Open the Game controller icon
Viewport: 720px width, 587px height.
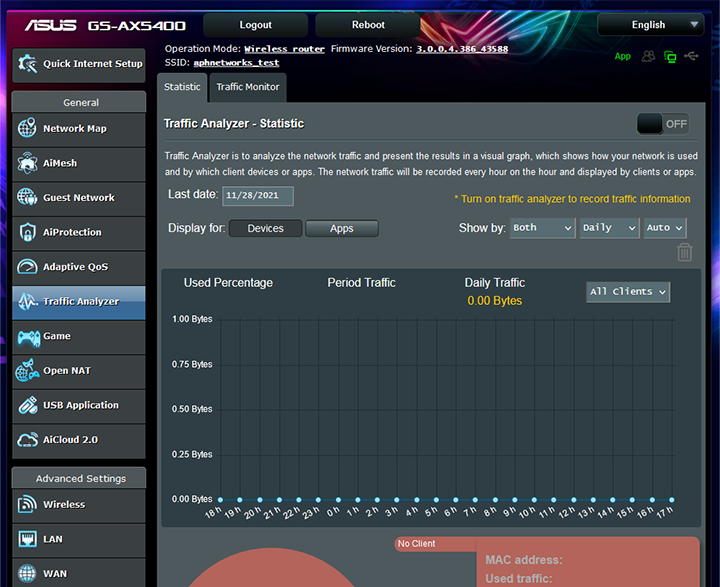[27, 336]
